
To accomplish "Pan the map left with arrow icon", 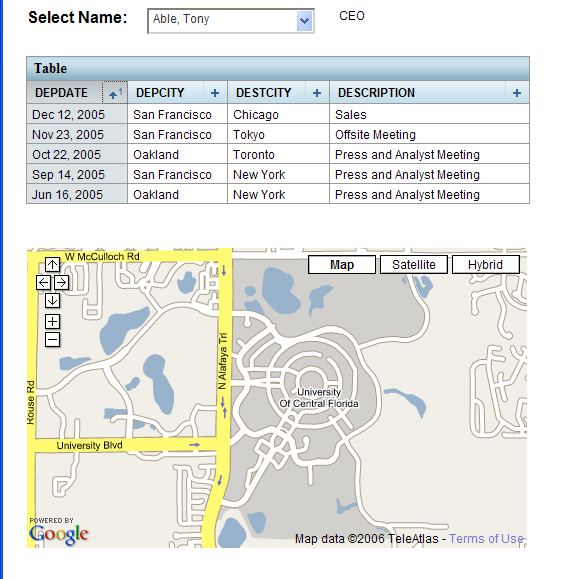I will [44, 282].
